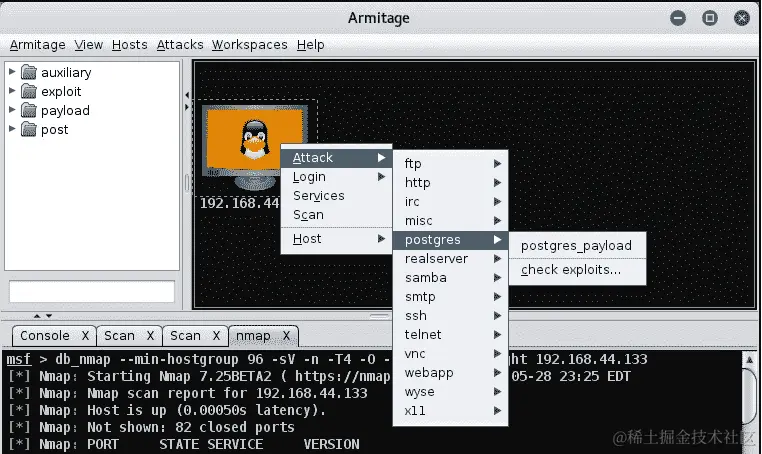Expand the telnet attack submenu
Screen dimensions: 762x454
click(450, 334)
